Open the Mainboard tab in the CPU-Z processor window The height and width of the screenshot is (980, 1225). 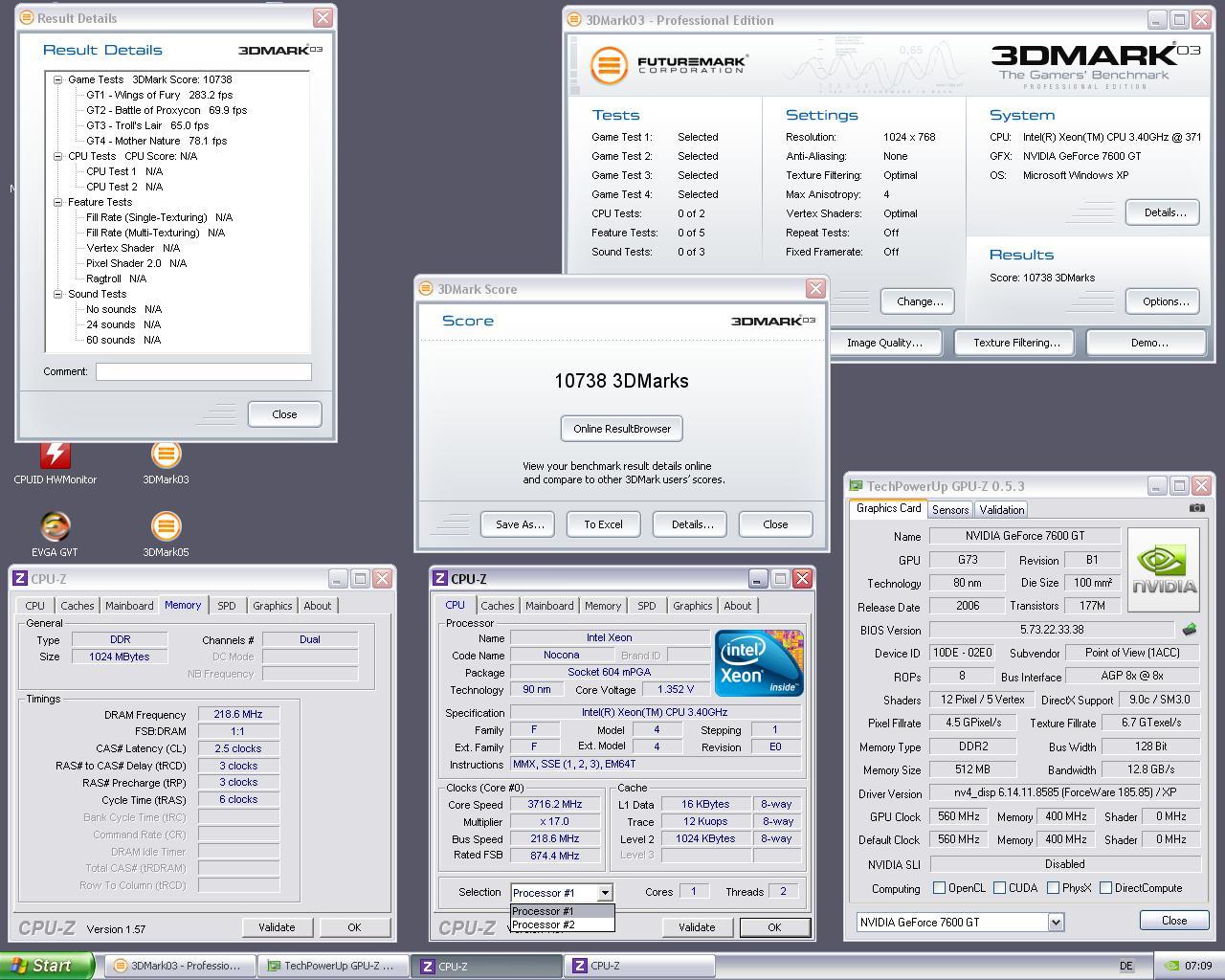coord(549,606)
